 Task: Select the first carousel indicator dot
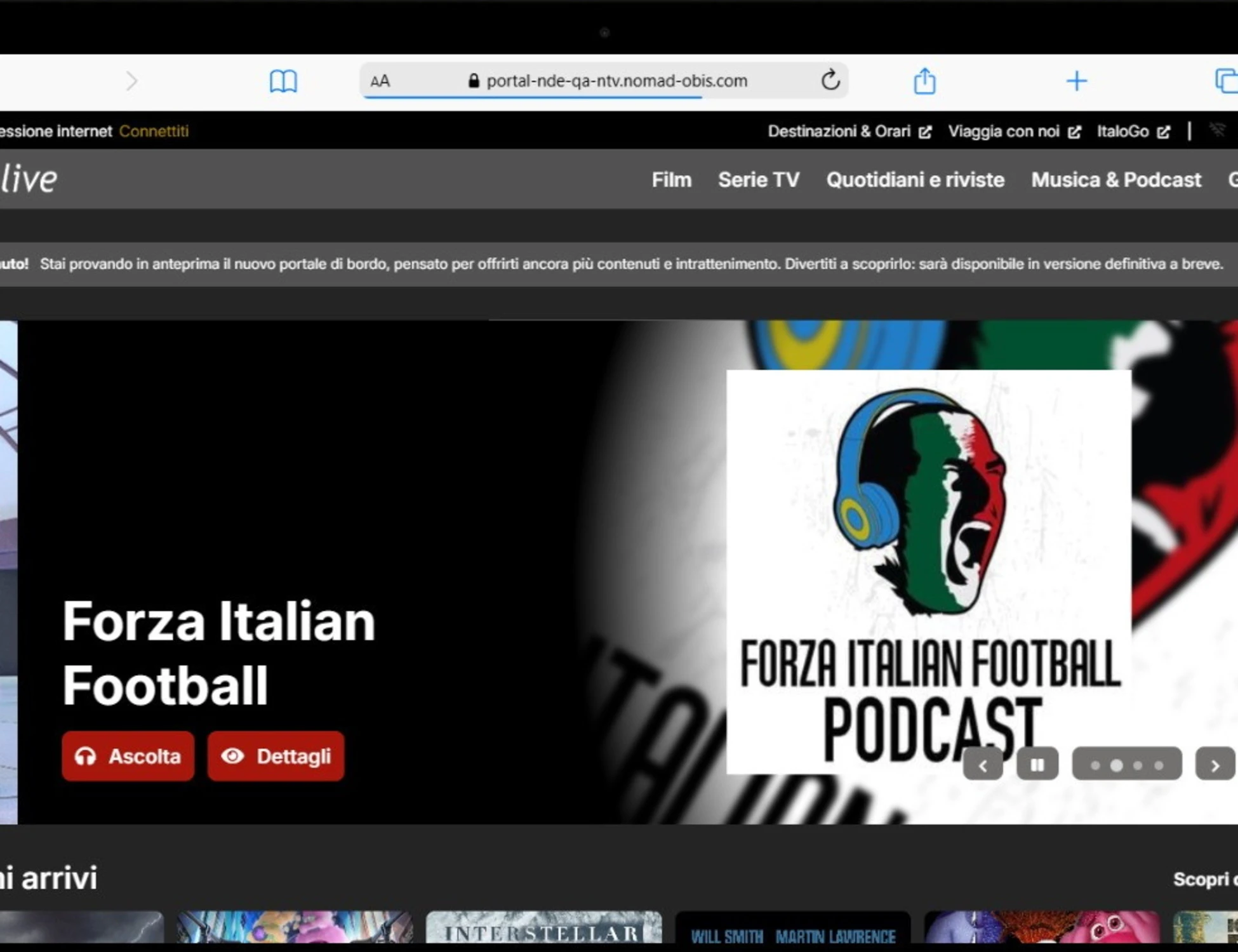coord(1095,765)
